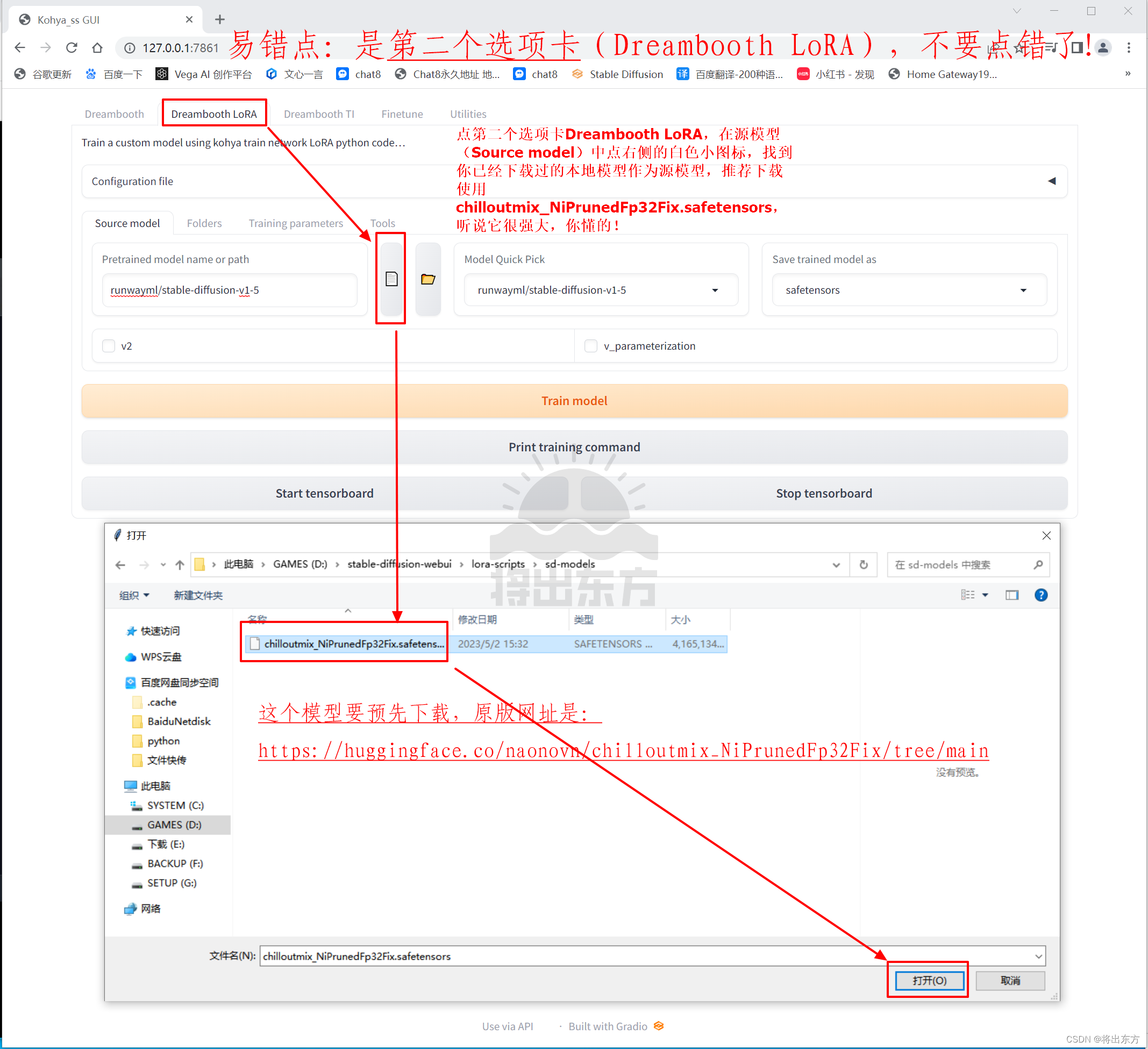Image resolution: width=1148 pixels, height=1049 pixels.
Task: Click the white document file-picker icon
Action: 391,279
